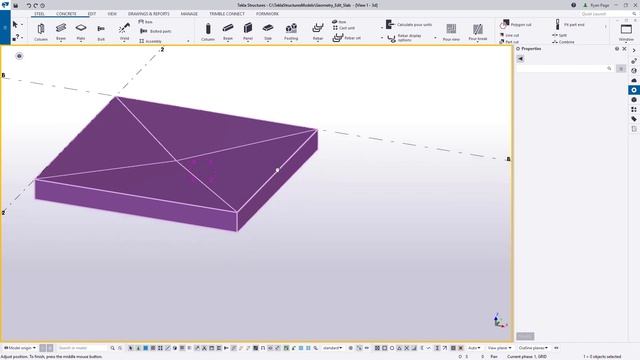Select the steel Column tool
Screen dimensions: 640x360
pos(41,32)
